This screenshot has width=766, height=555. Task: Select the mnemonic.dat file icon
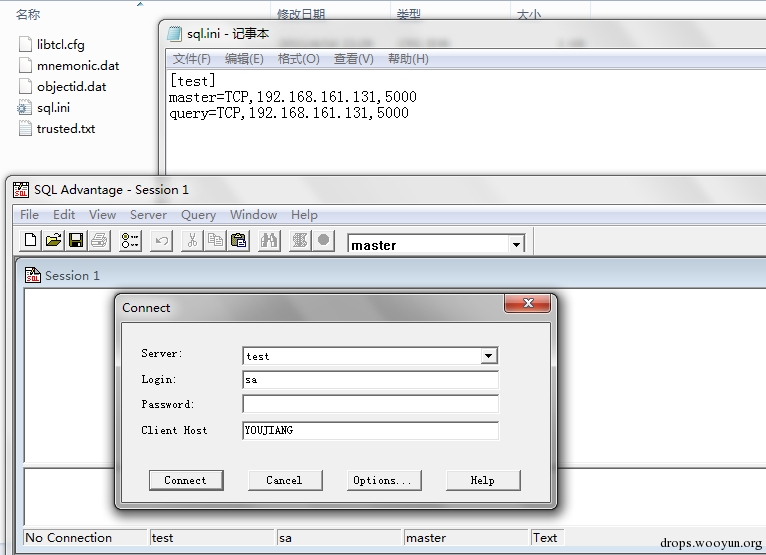[x=25, y=65]
